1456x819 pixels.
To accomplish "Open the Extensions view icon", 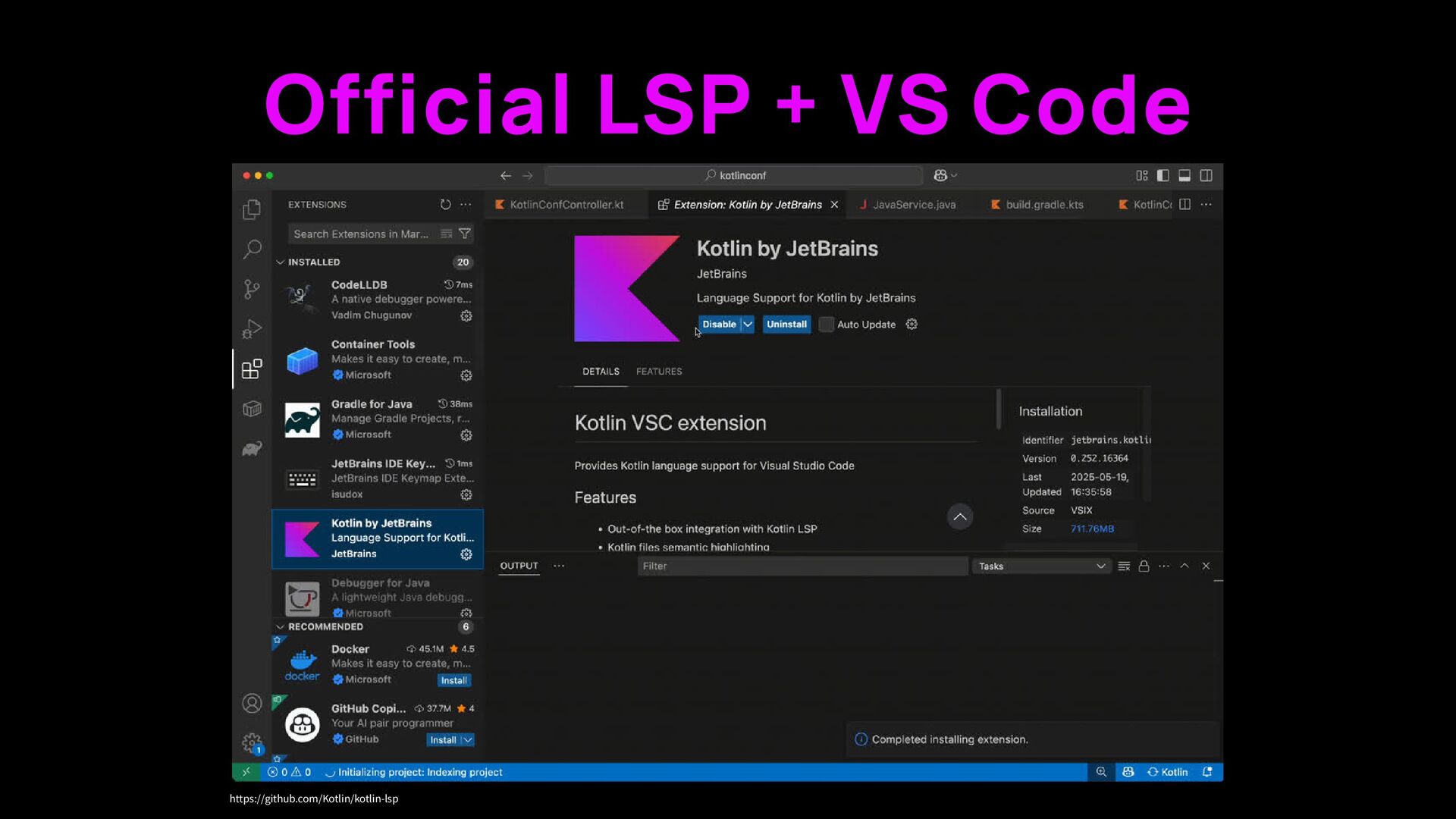I will coord(252,369).
